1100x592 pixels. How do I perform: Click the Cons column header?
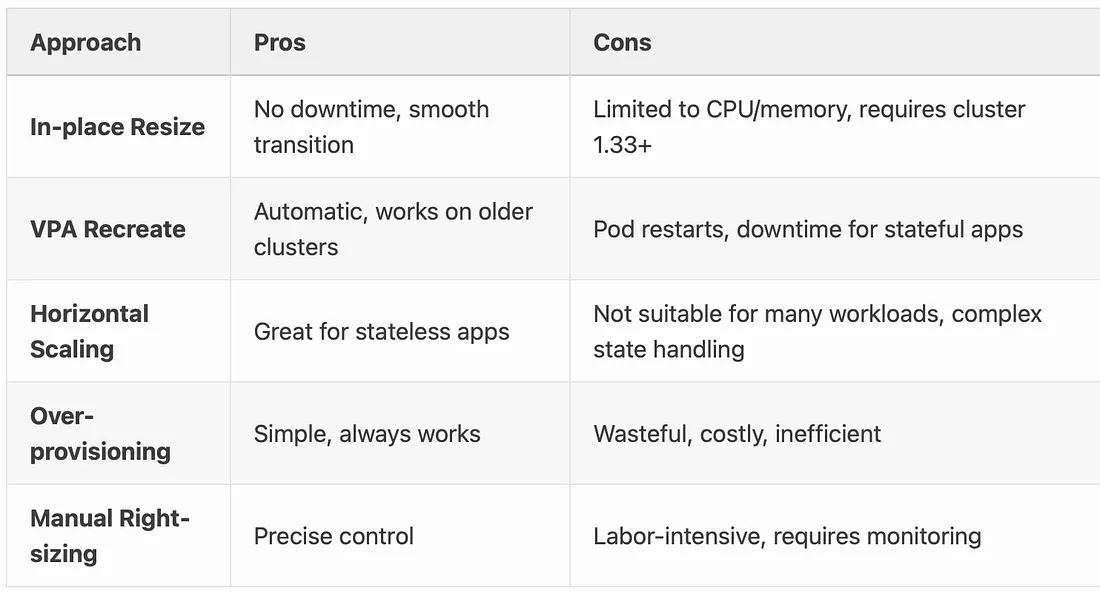[x=622, y=43]
